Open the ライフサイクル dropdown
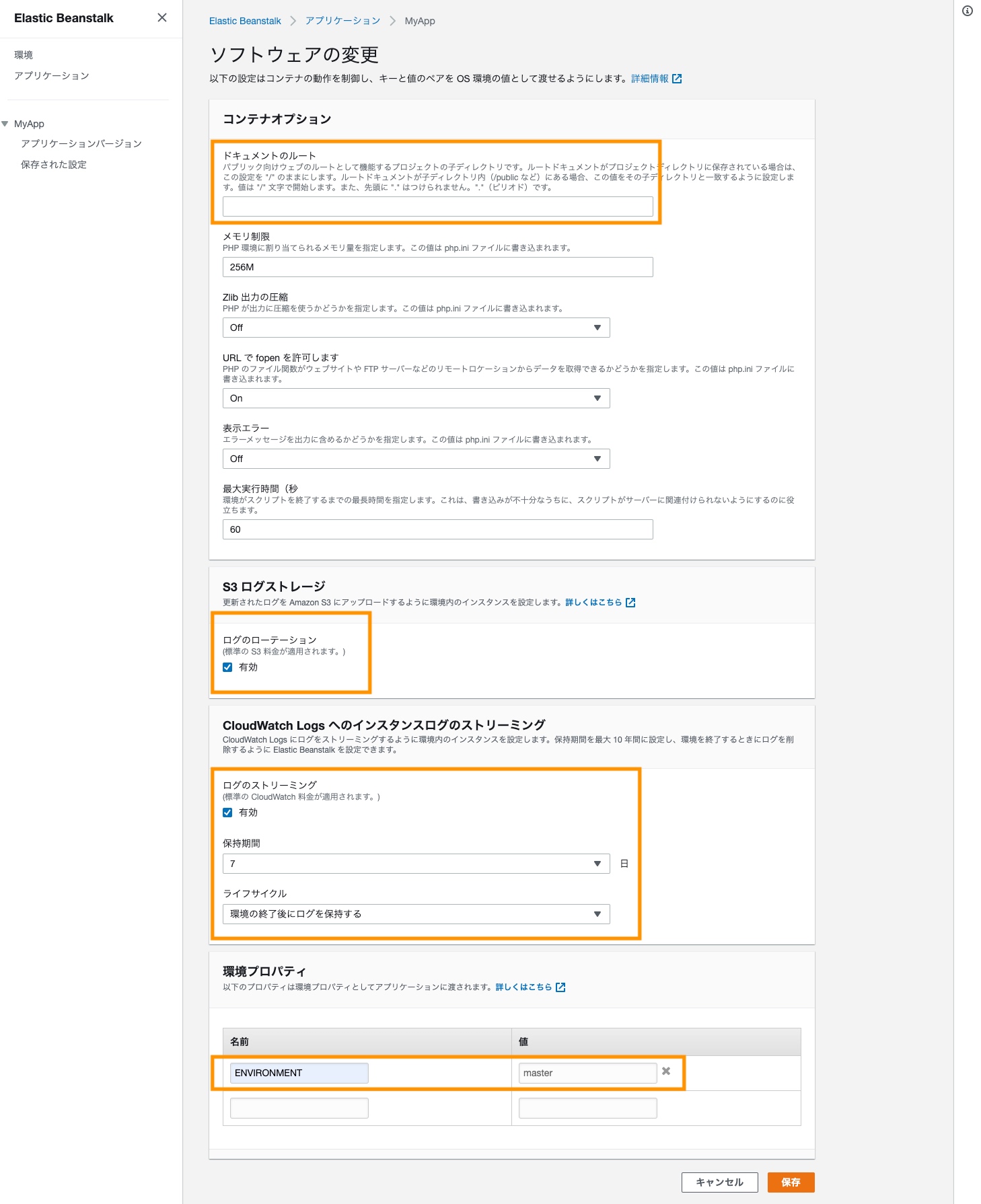 [416, 914]
